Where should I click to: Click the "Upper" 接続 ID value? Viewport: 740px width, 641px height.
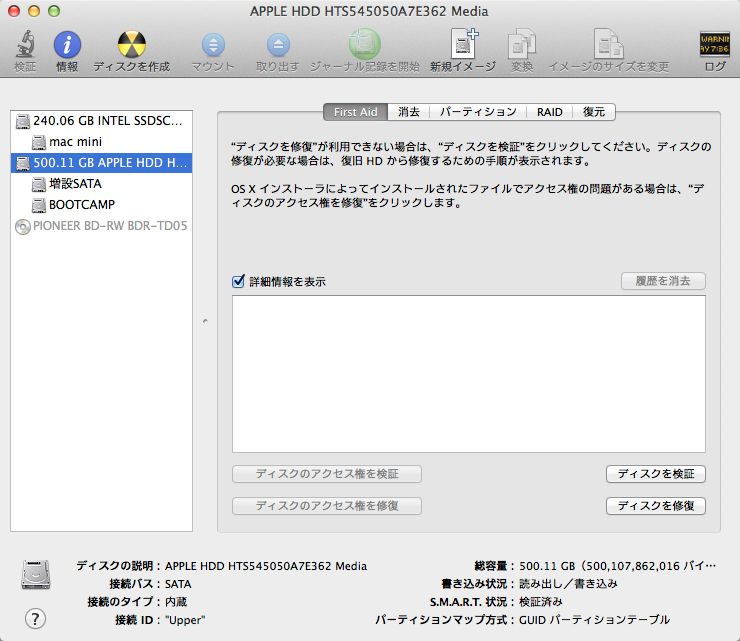185,620
